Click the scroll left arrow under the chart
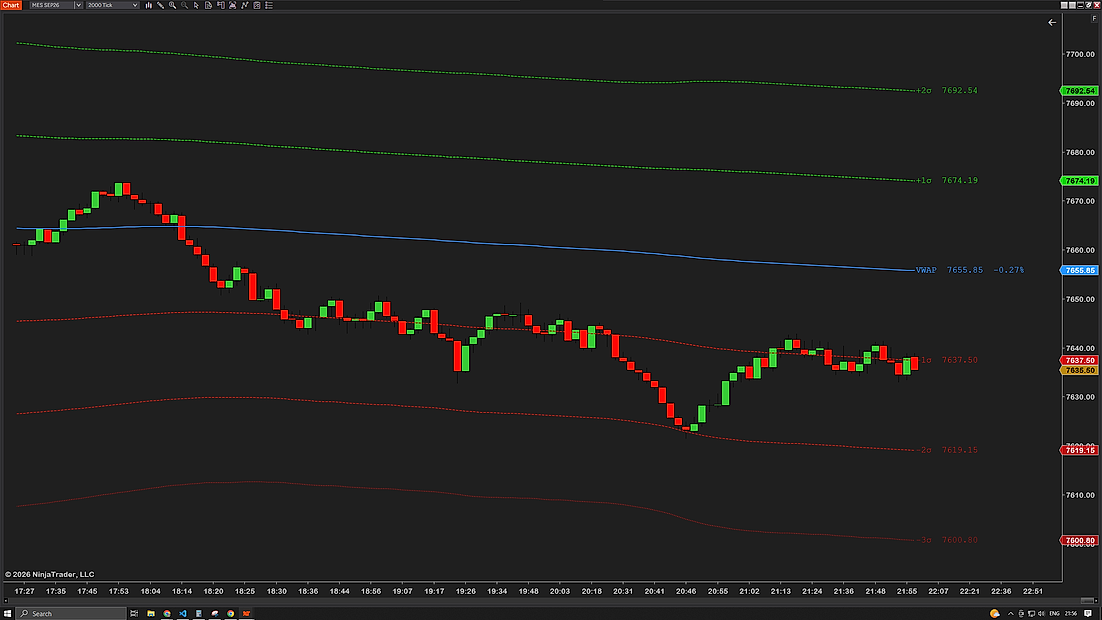This screenshot has height=620, width=1102. pos(6,600)
